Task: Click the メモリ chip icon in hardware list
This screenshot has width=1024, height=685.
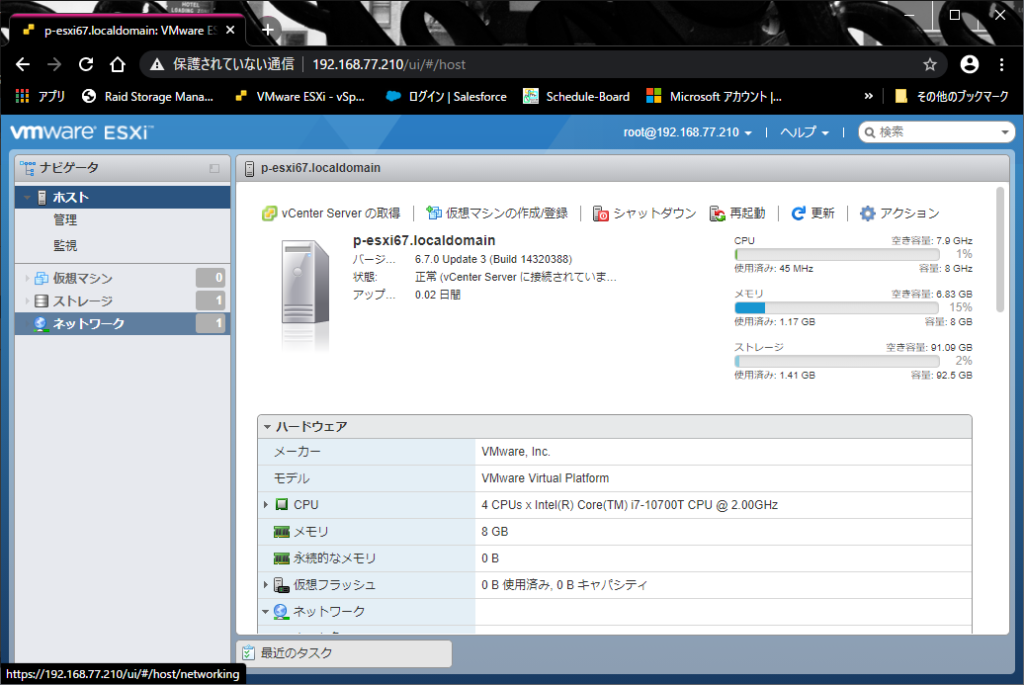Action: pyautogui.click(x=281, y=532)
